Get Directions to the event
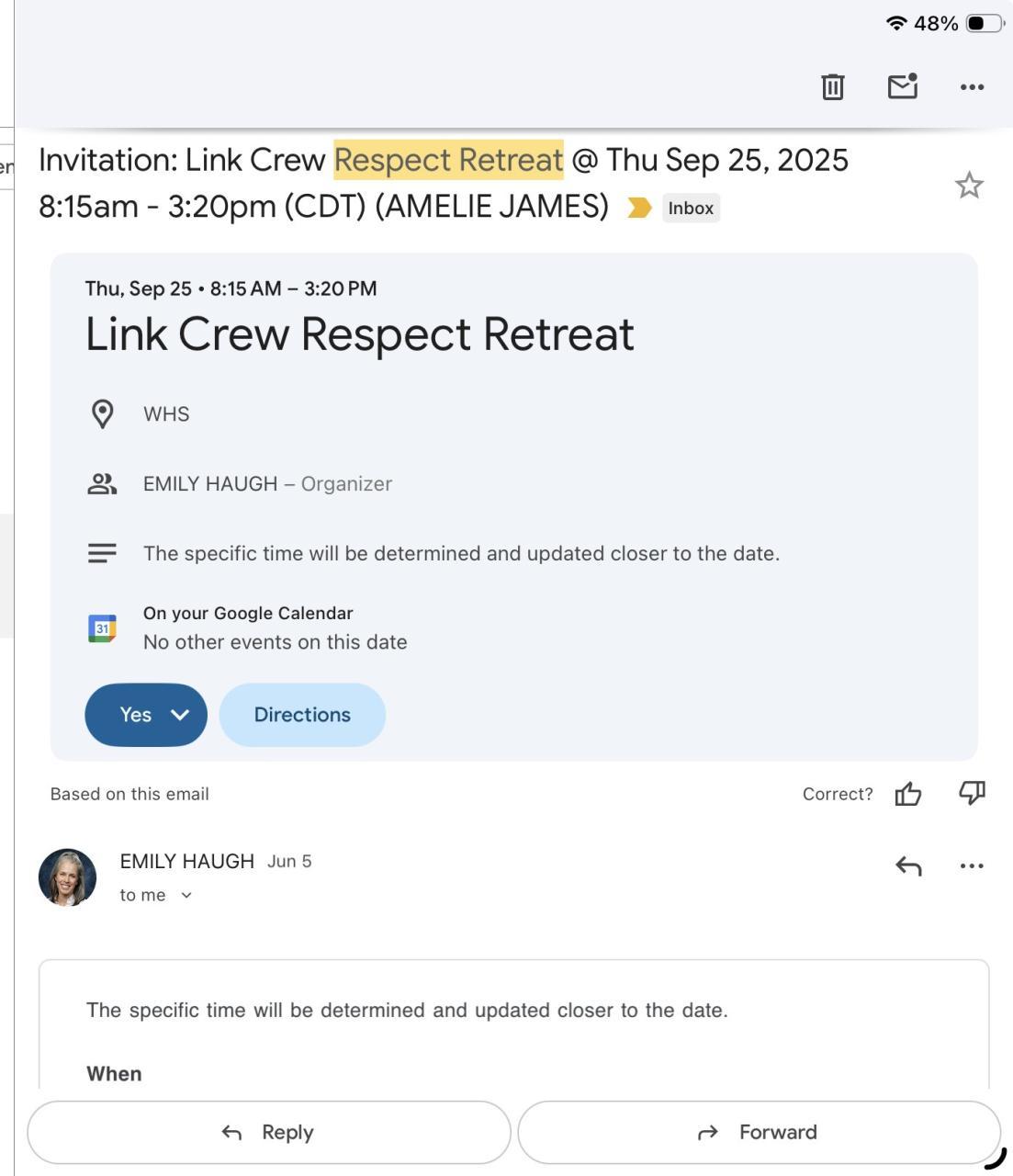1013x1176 pixels. 302,715
